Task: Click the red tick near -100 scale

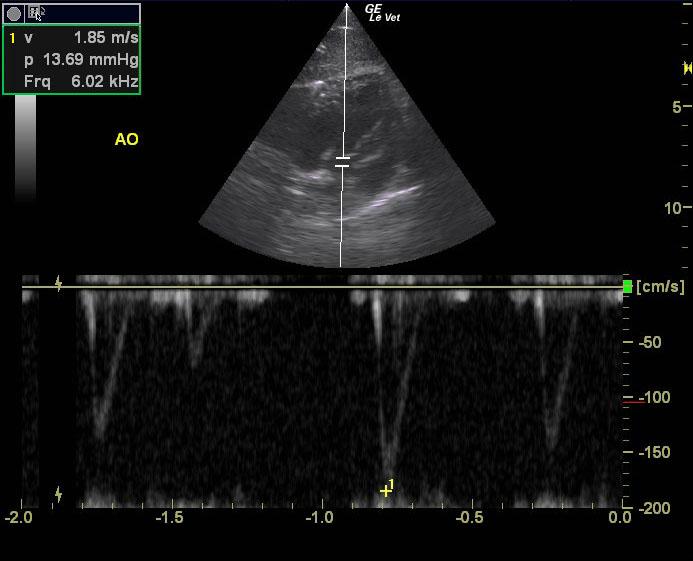Action: click(634, 402)
